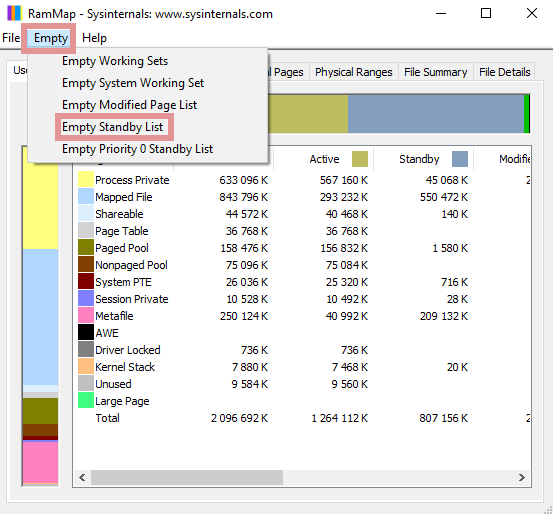Click the right arrow of horizontal scrollbar
This screenshot has width=553, height=514.
pyautogui.click(x=522, y=478)
